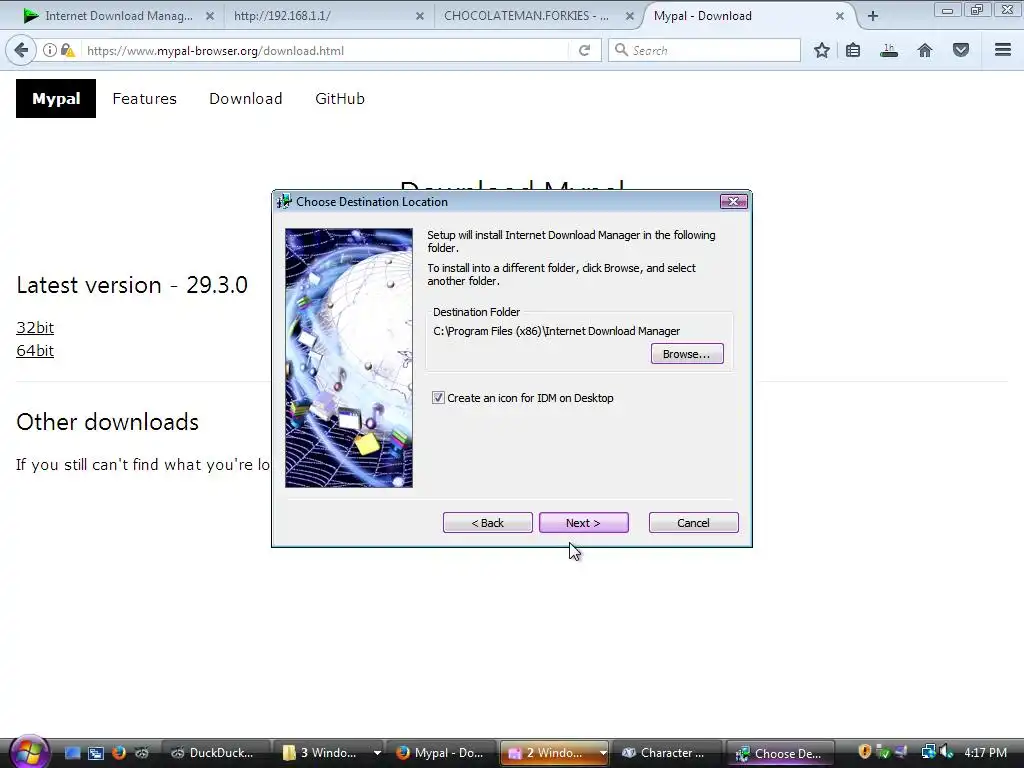Go to the home page icon

pyautogui.click(x=925, y=50)
